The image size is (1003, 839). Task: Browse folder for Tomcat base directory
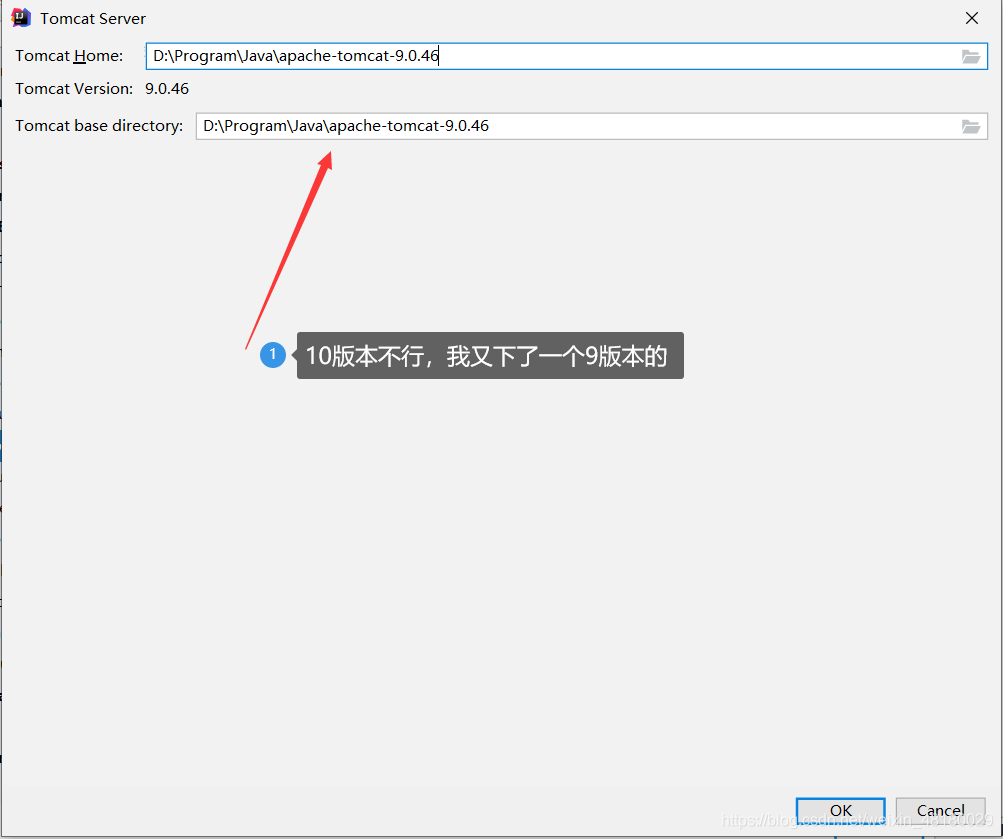click(x=970, y=127)
